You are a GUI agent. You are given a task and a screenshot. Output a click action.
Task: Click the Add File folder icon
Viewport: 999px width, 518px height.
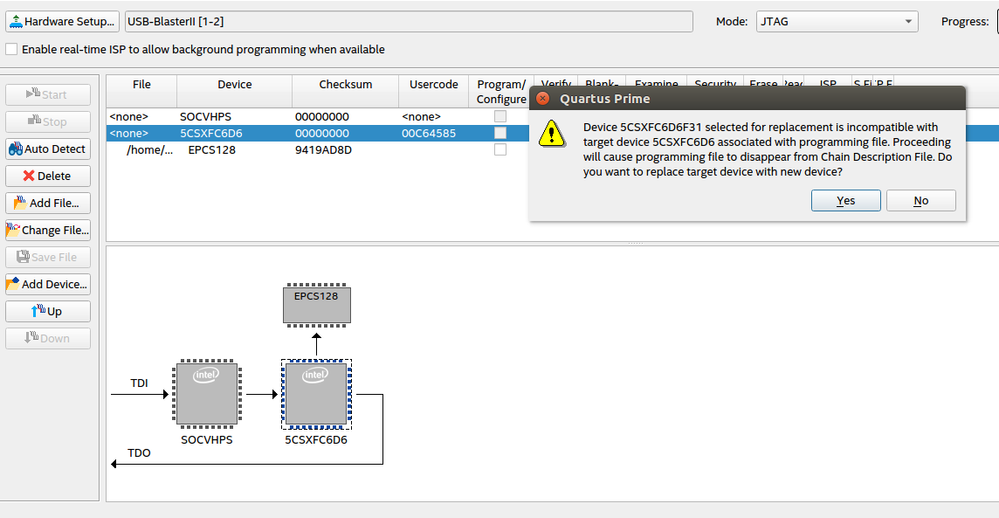[x=20, y=203]
